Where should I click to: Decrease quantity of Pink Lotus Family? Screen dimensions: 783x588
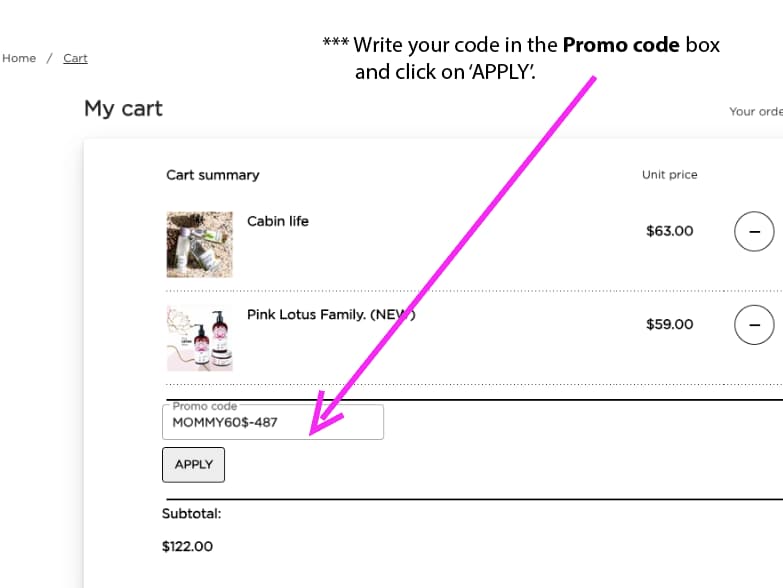(x=754, y=324)
